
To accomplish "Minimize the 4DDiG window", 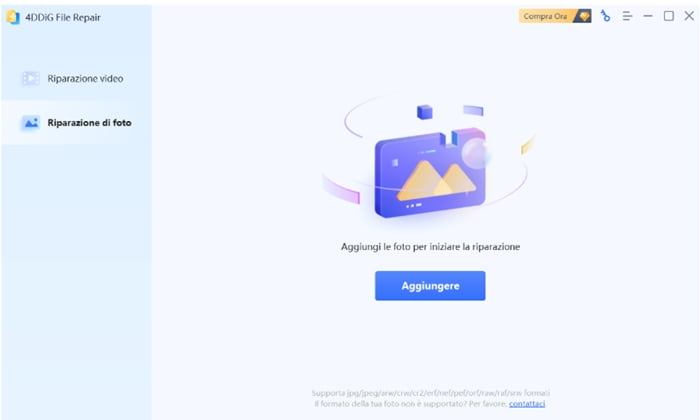I will coord(648,16).
